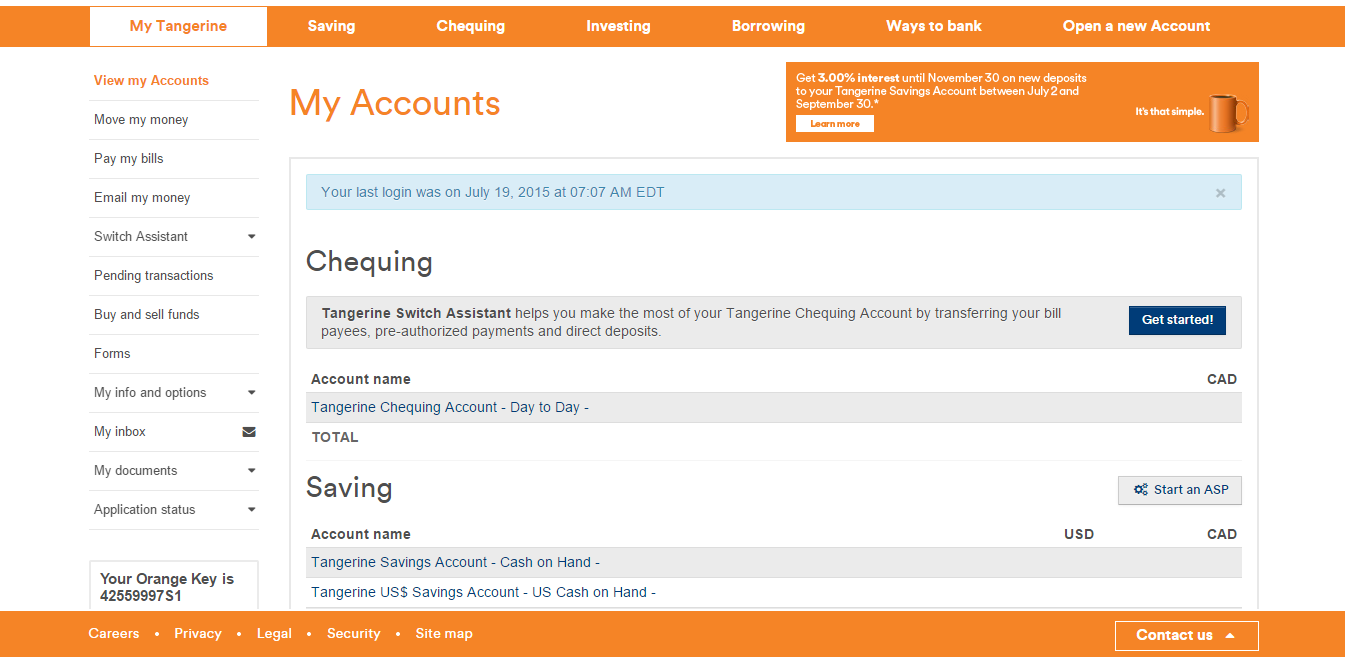Open Ways to bank menu
Viewport: 1345px width, 657px height.
pos(934,26)
